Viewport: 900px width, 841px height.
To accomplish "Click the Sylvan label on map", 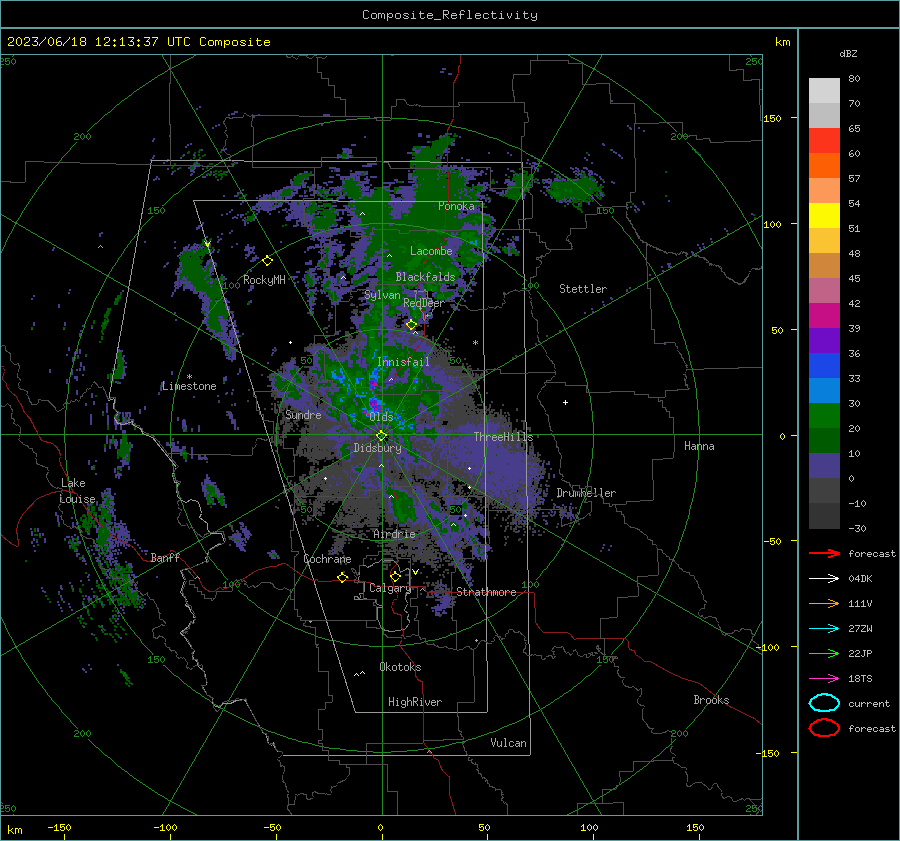I will click(x=382, y=295).
